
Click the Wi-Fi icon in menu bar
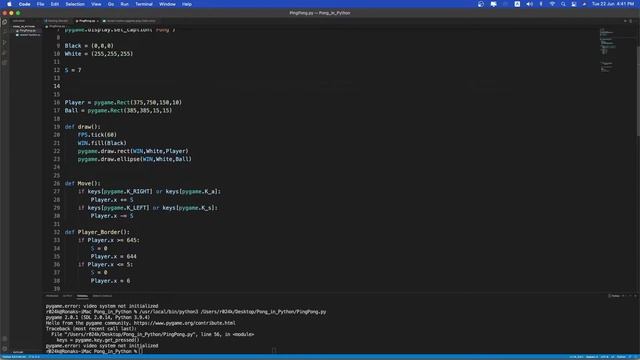(552, 4)
